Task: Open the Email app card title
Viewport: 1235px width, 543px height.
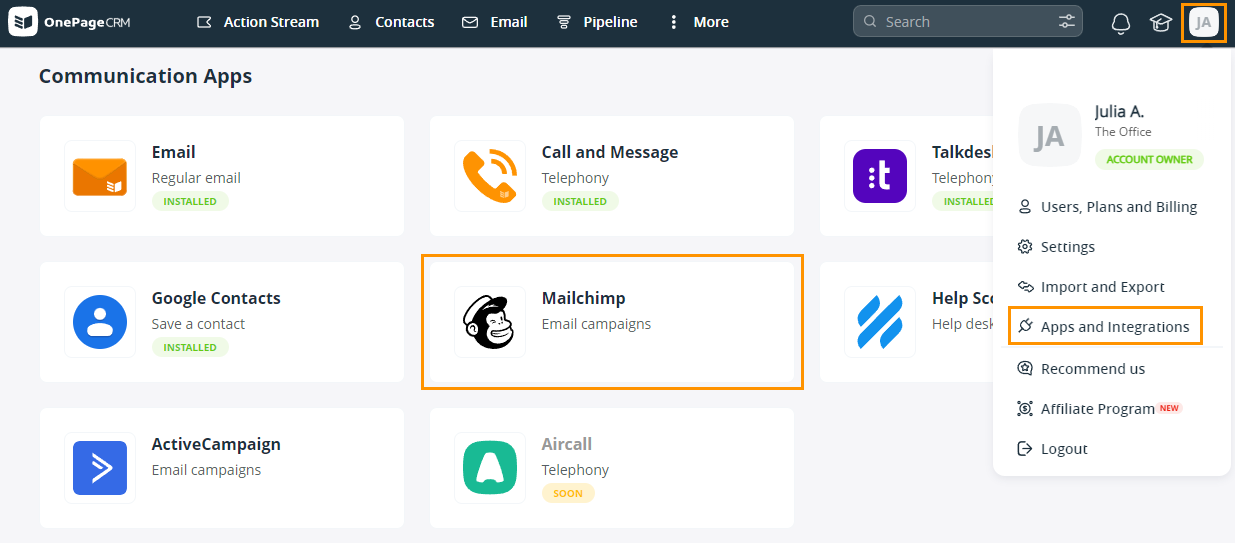Action: pos(173,152)
